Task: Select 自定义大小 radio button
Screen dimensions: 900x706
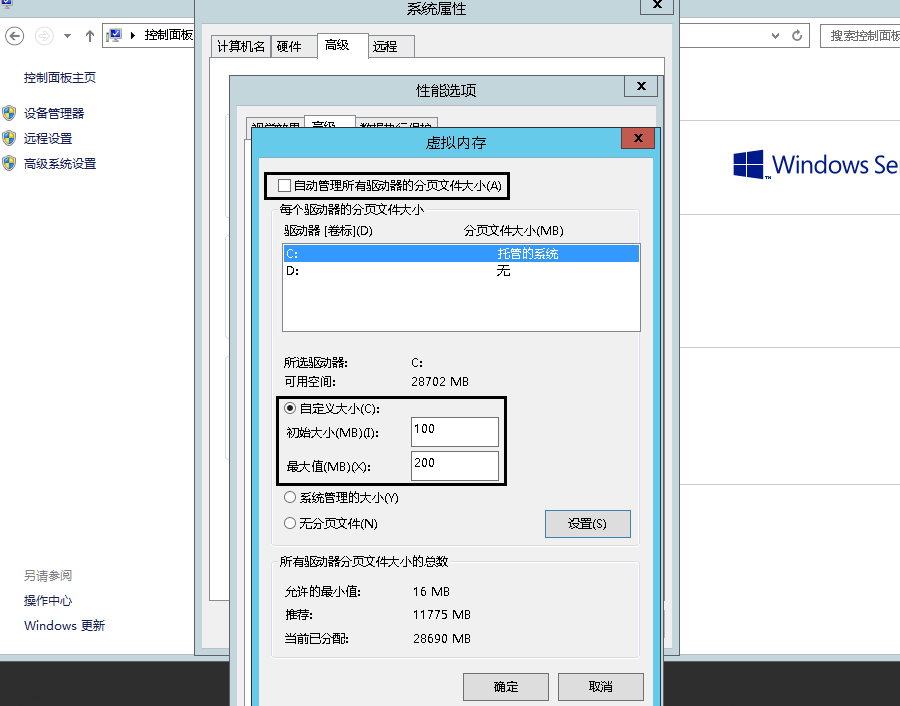Action: click(x=290, y=409)
